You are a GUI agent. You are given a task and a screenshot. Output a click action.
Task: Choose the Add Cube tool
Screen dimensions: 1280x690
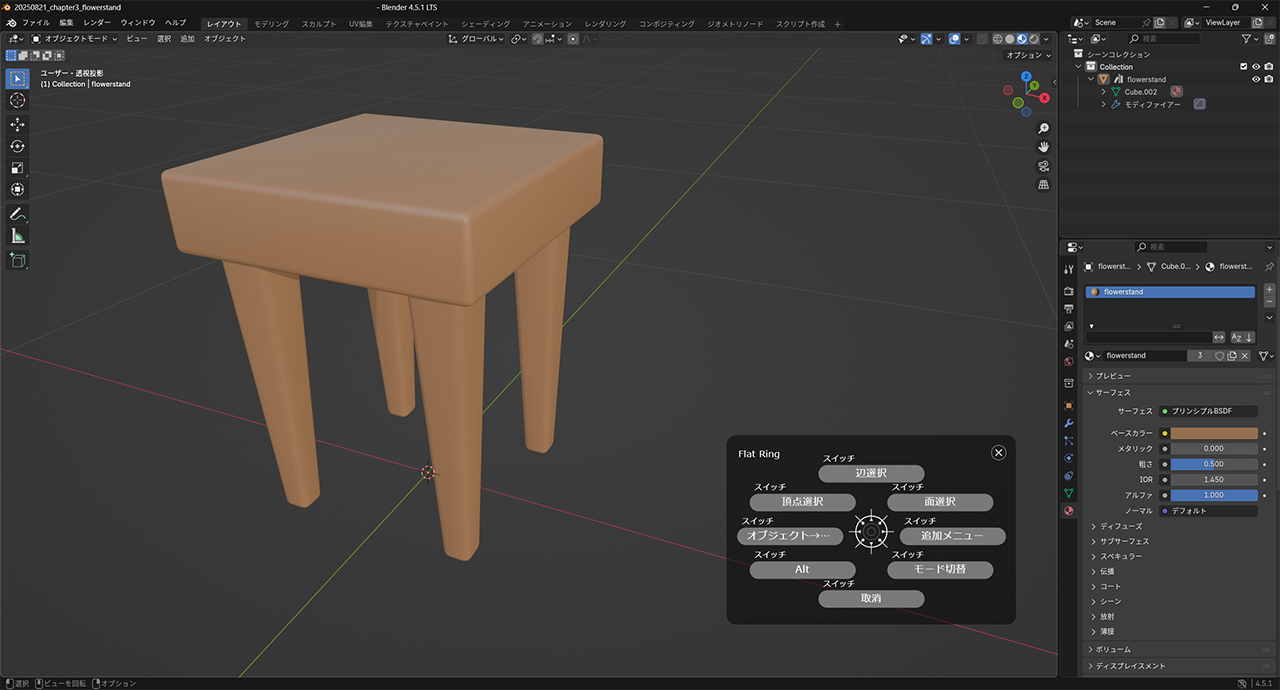17,260
